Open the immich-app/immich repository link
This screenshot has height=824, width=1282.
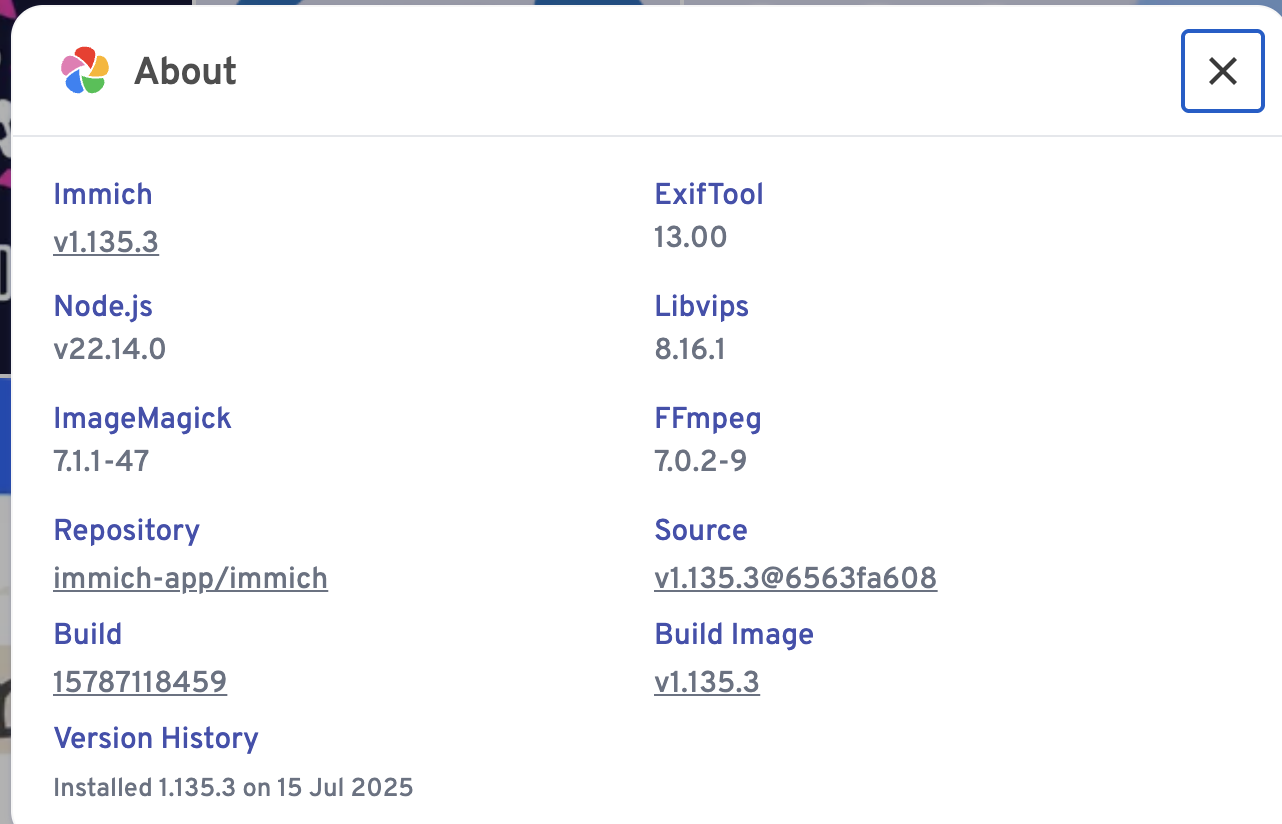click(x=190, y=579)
